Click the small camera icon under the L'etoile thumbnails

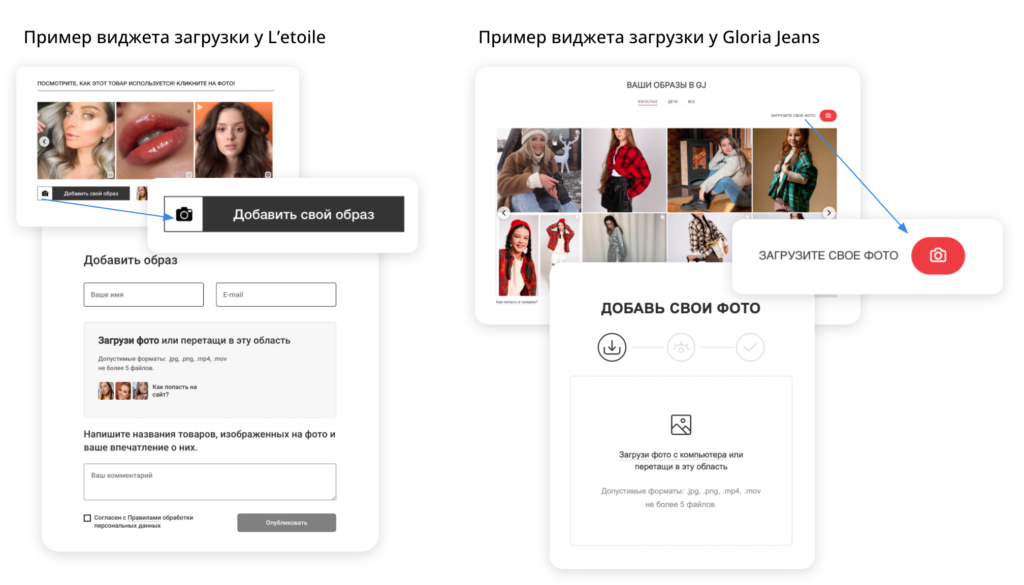pyautogui.click(x=45, y=193)
